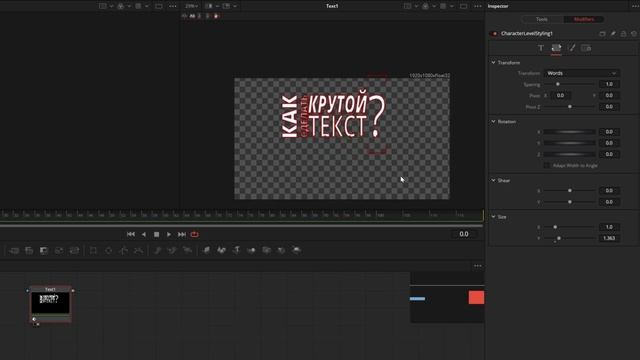The image size is (640, 360).
Task: Switch to the Tools tab in Inspector
Action: (542, 19)
